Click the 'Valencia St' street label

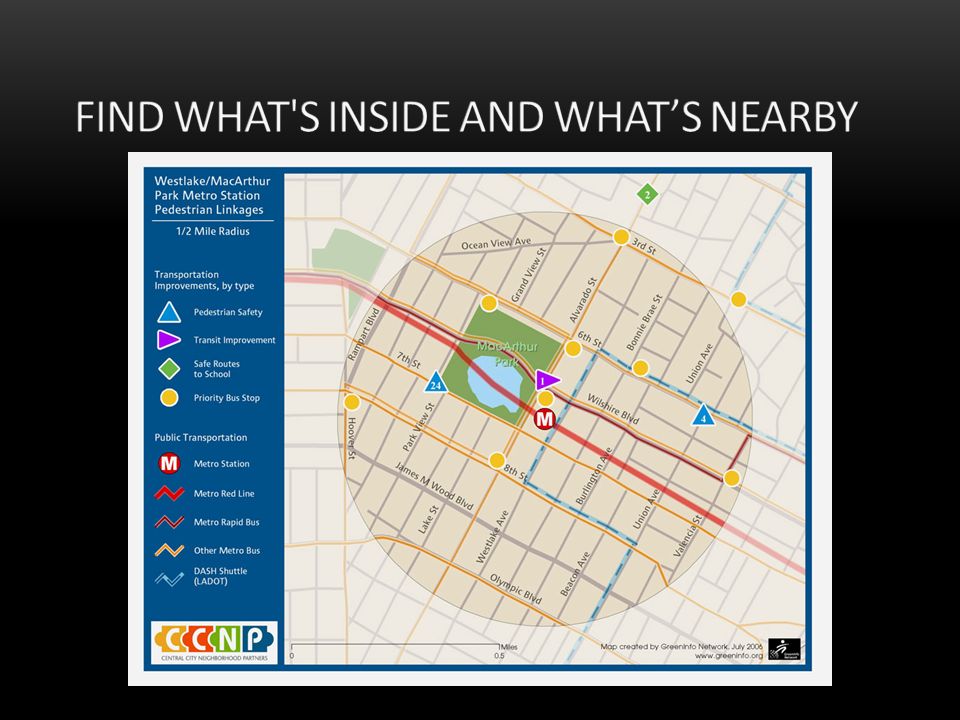point(688,536)
